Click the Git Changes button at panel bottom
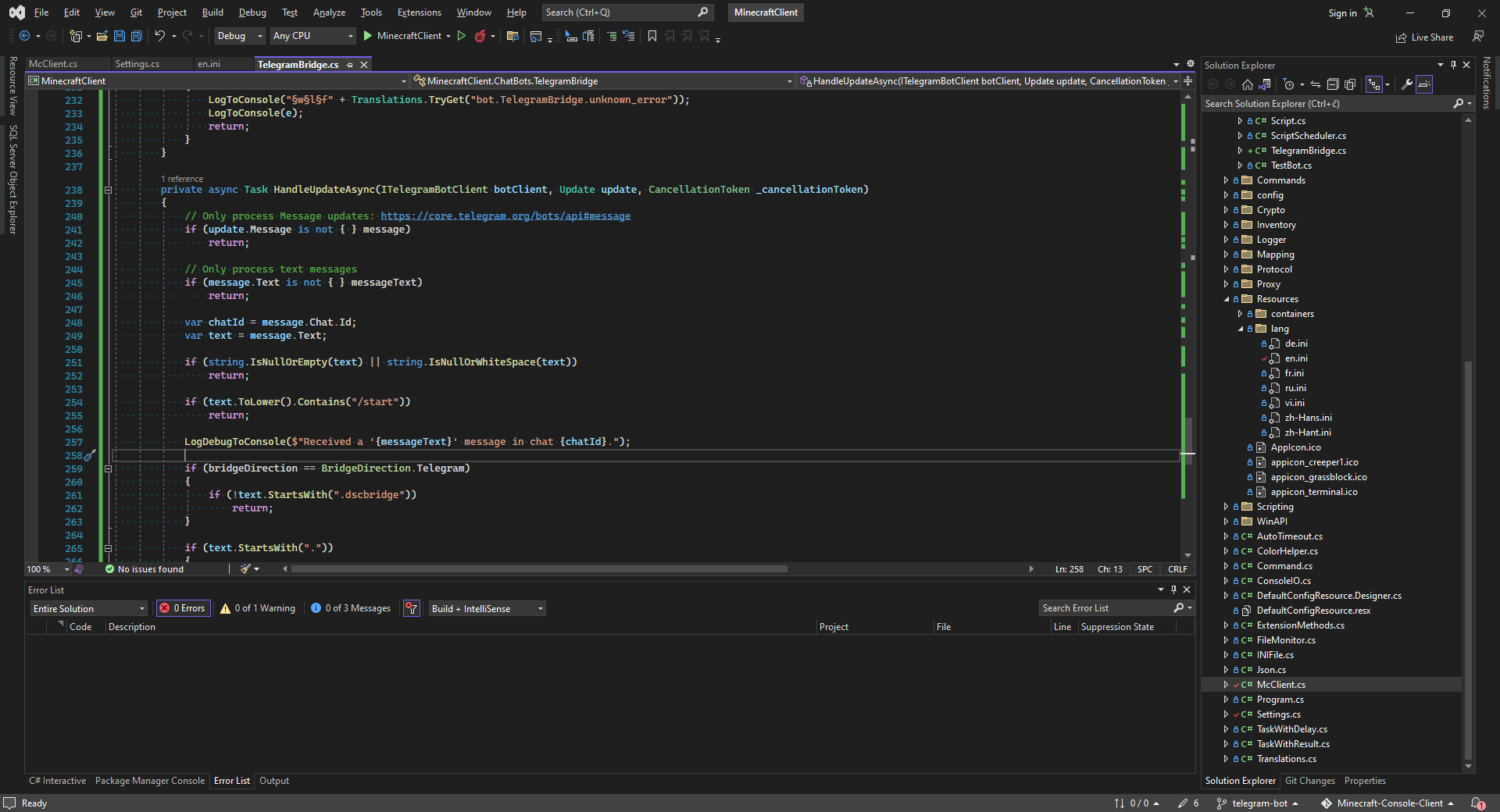Screen dimensions: 1500x812 click(1309, 781)
